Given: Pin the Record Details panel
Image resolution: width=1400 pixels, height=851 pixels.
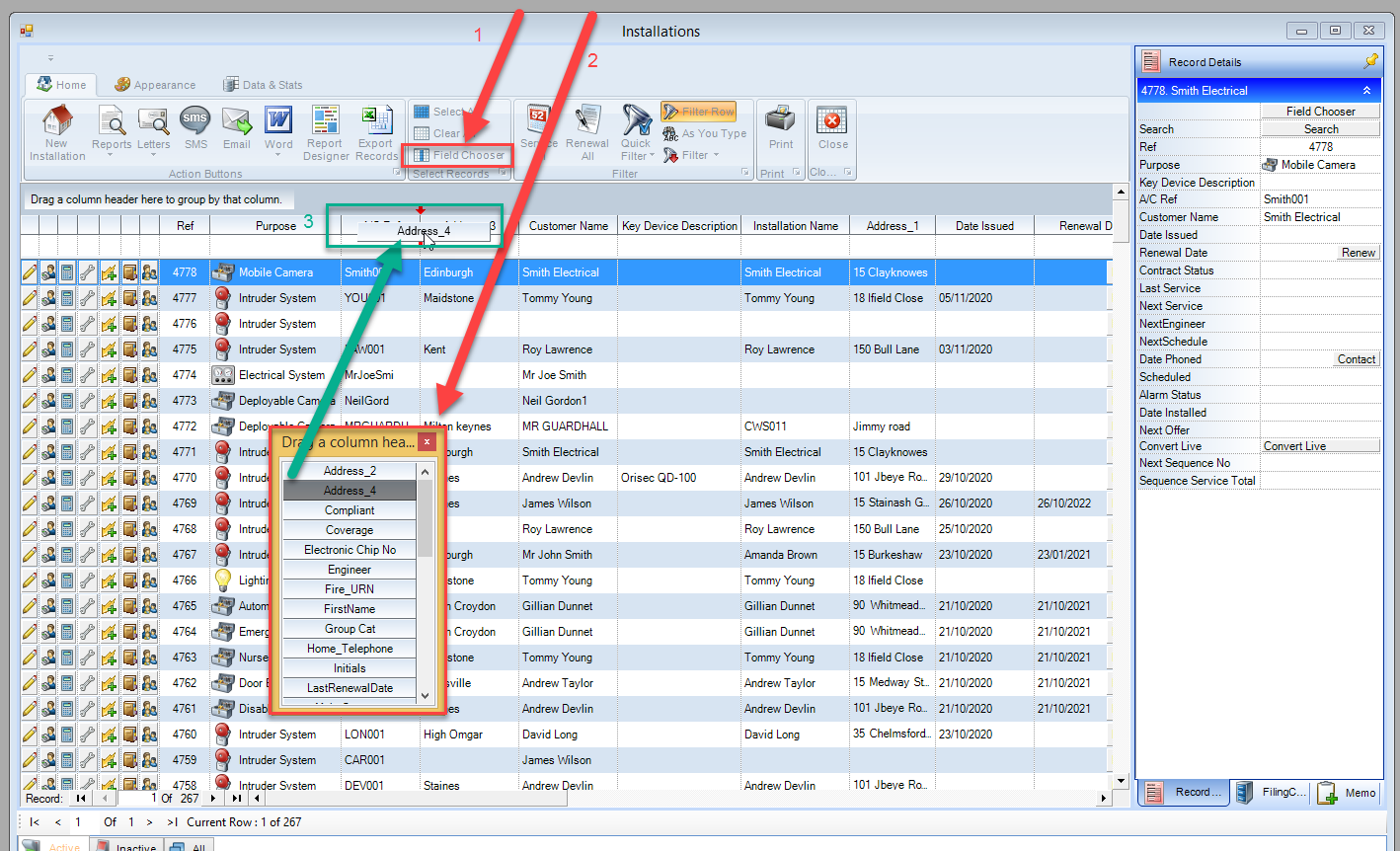Looking at the screenshot, I should click(1370, 61).
